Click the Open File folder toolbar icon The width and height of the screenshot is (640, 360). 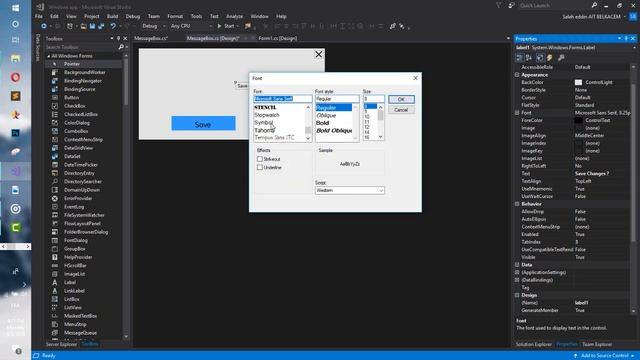(83, 26)
